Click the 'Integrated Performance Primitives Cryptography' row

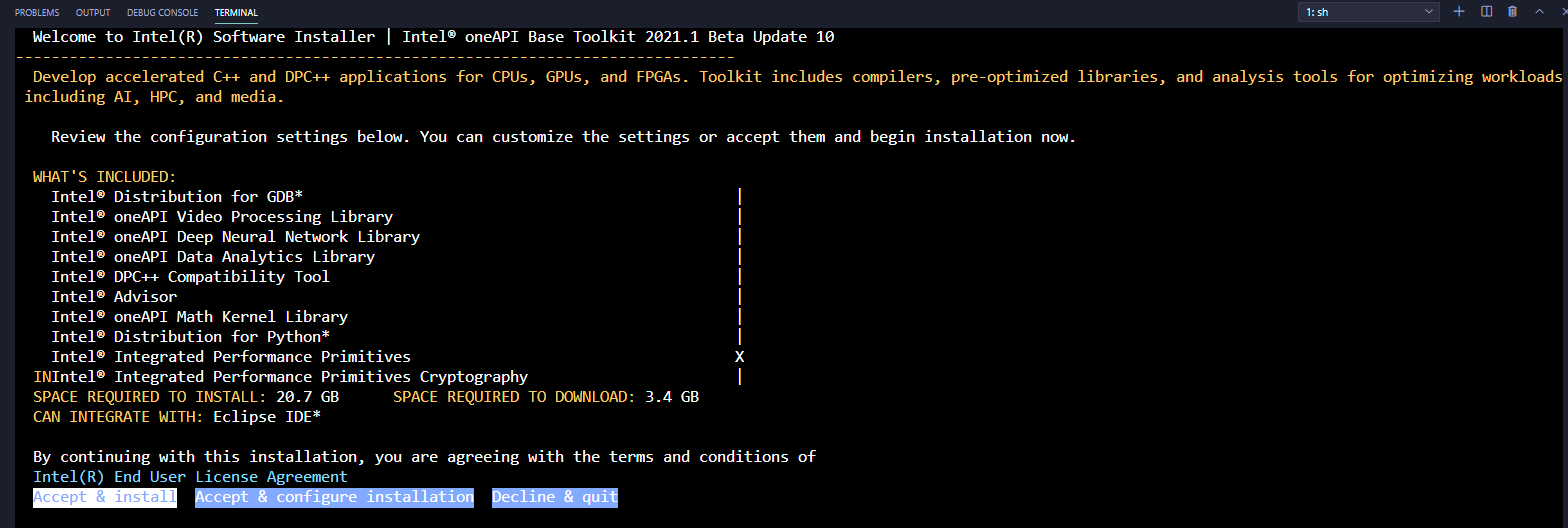(x=290, y=377)
